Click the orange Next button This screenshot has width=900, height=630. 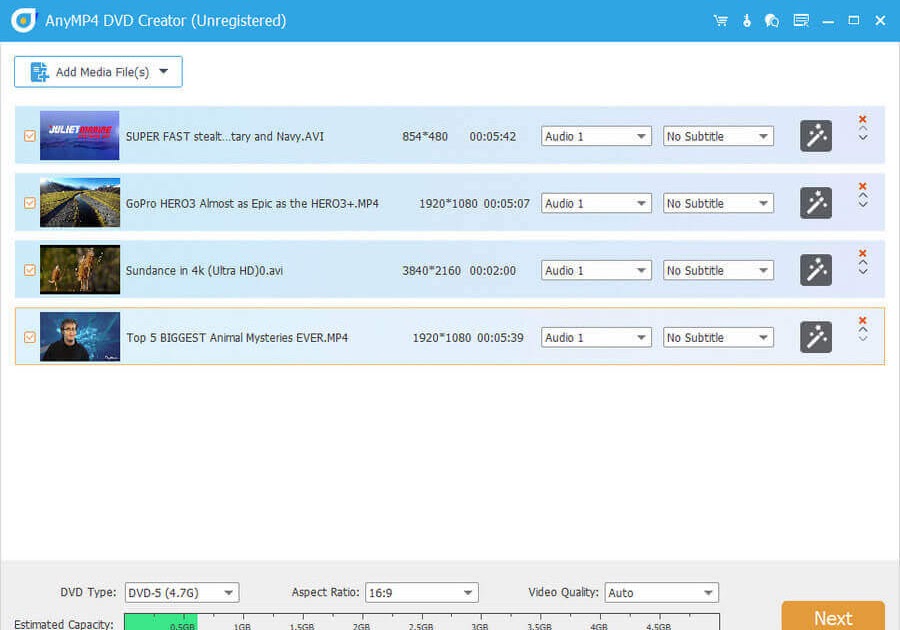tap(832, 617)
